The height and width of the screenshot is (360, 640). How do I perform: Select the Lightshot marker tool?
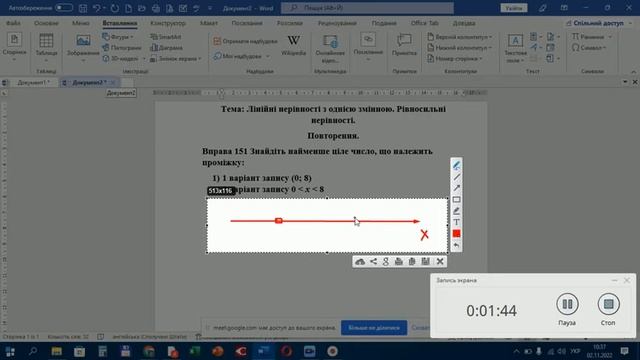point(456,211)
